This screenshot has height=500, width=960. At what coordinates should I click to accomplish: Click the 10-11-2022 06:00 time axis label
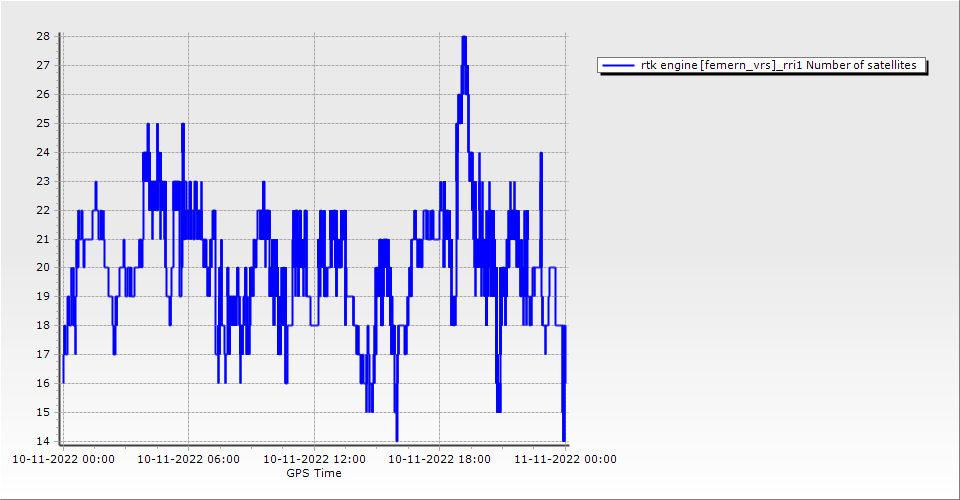(x=188, y=459)
